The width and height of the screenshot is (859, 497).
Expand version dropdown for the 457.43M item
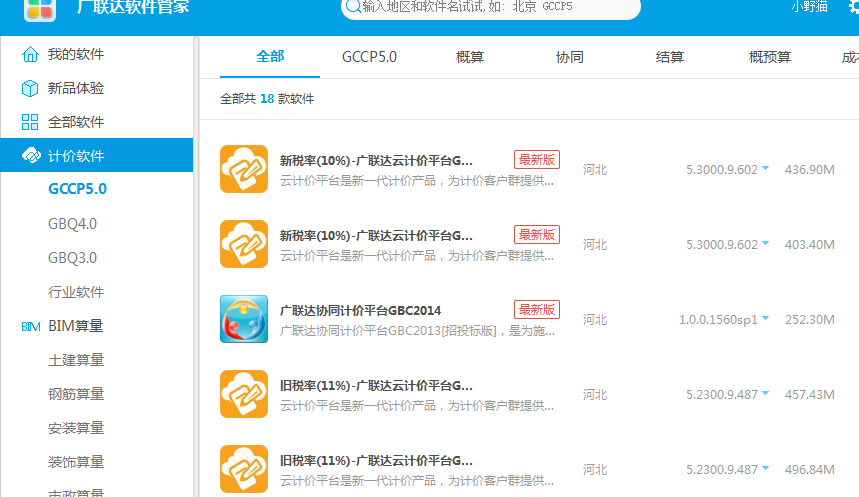pyautogui.click(x=765, y=393)
